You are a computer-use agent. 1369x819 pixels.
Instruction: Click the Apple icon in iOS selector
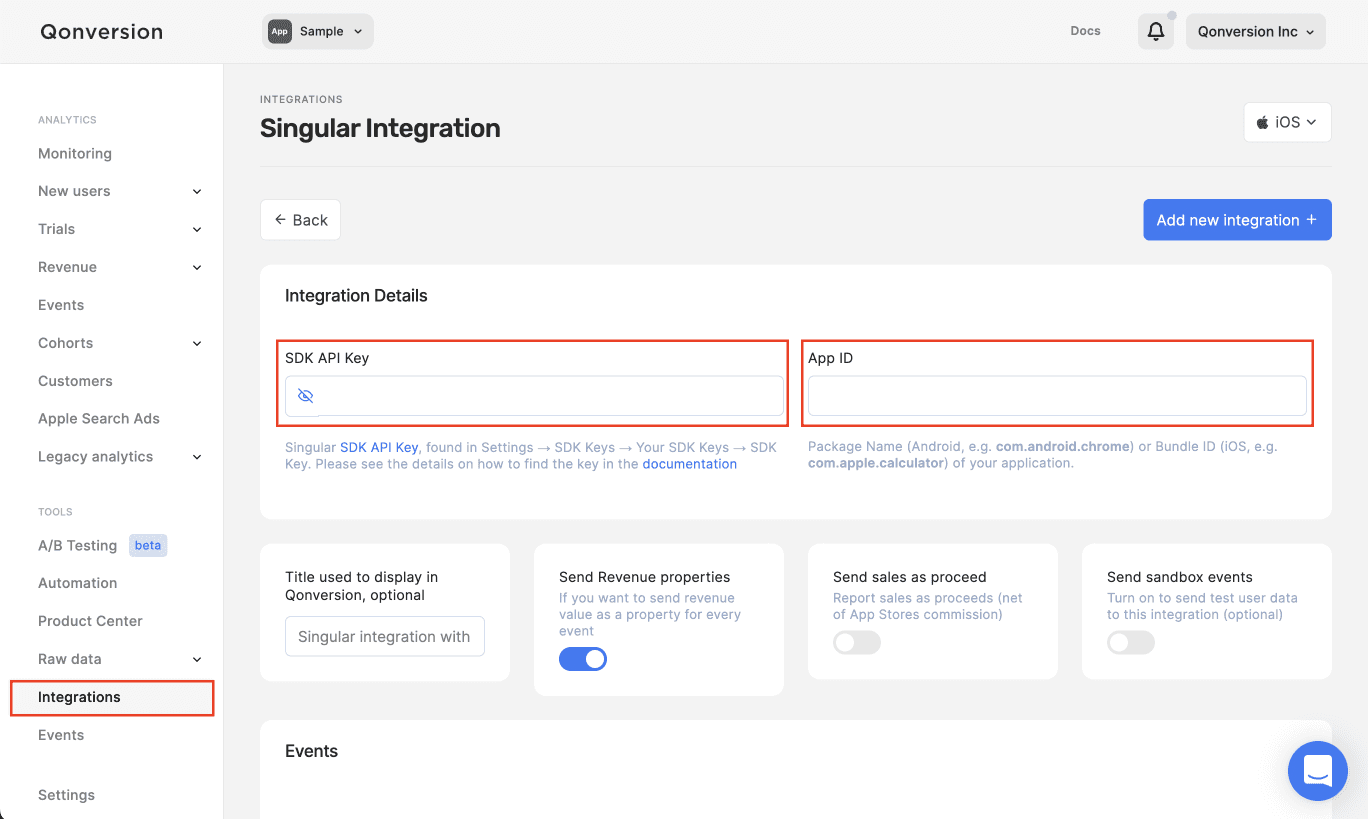tap(1261, 121)
